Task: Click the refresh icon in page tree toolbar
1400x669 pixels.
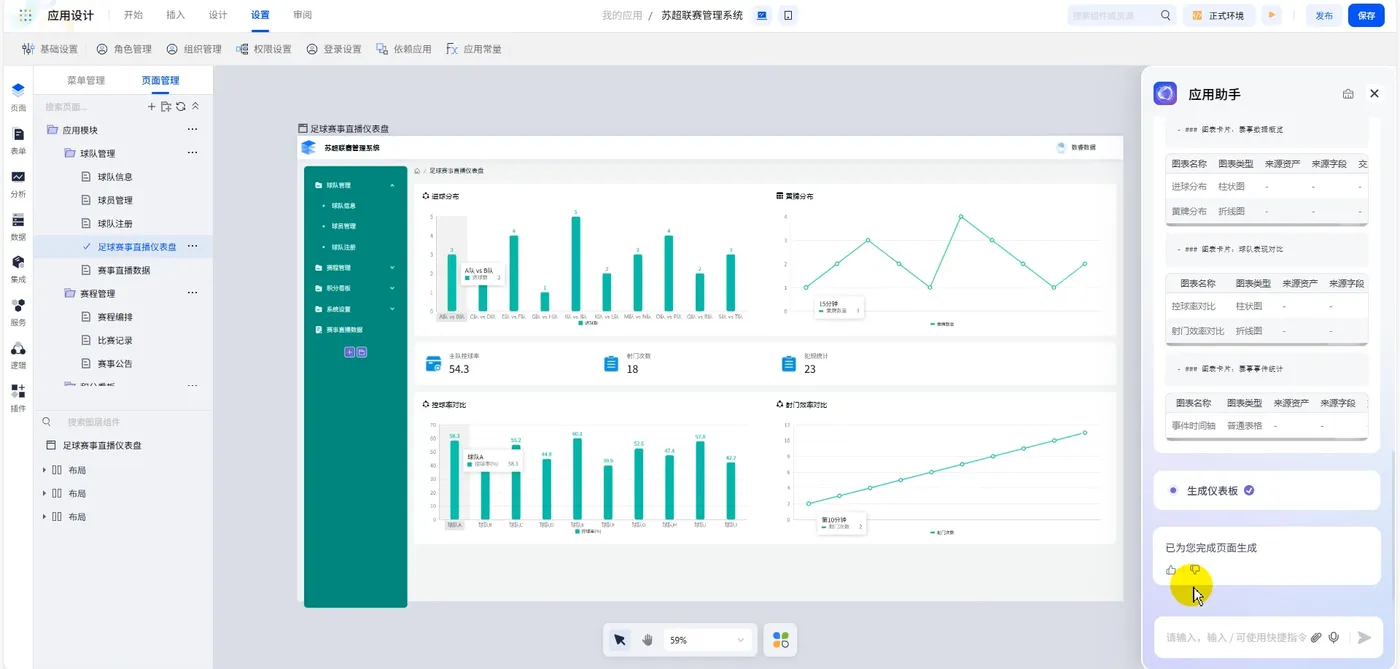Action: click(181, 106)
